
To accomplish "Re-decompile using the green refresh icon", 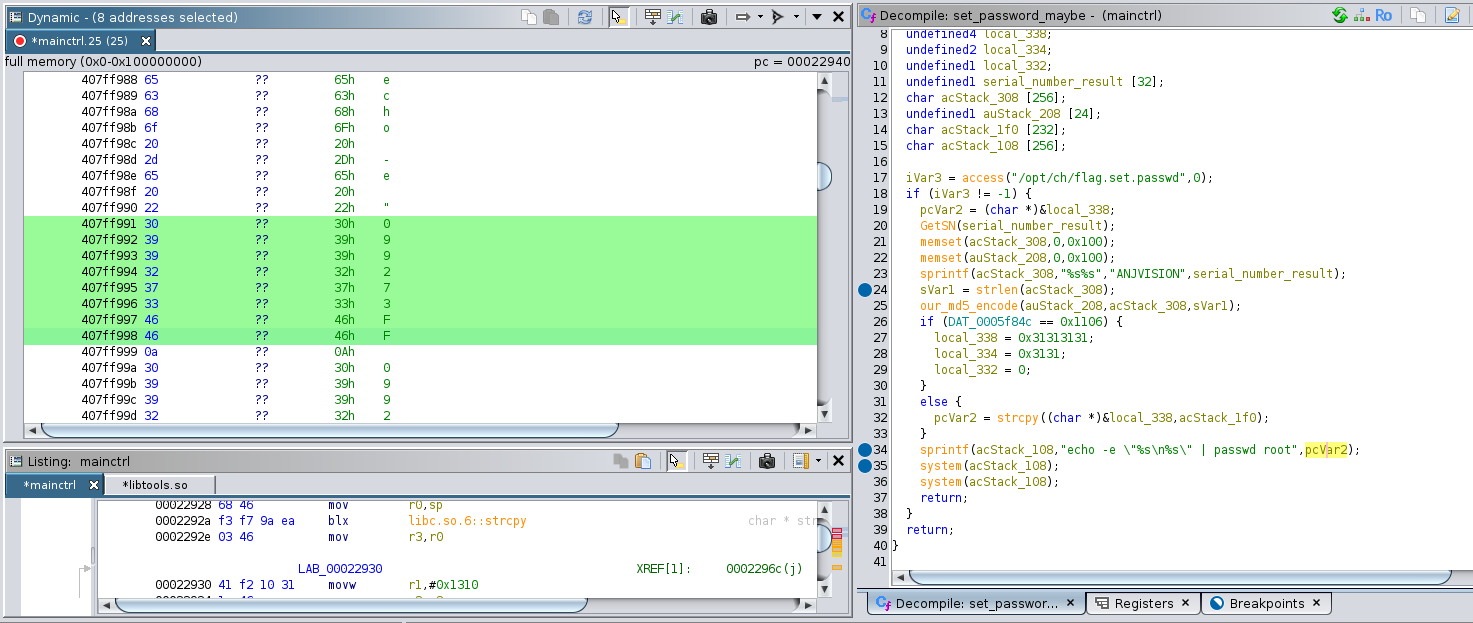I will [1341, 15].
